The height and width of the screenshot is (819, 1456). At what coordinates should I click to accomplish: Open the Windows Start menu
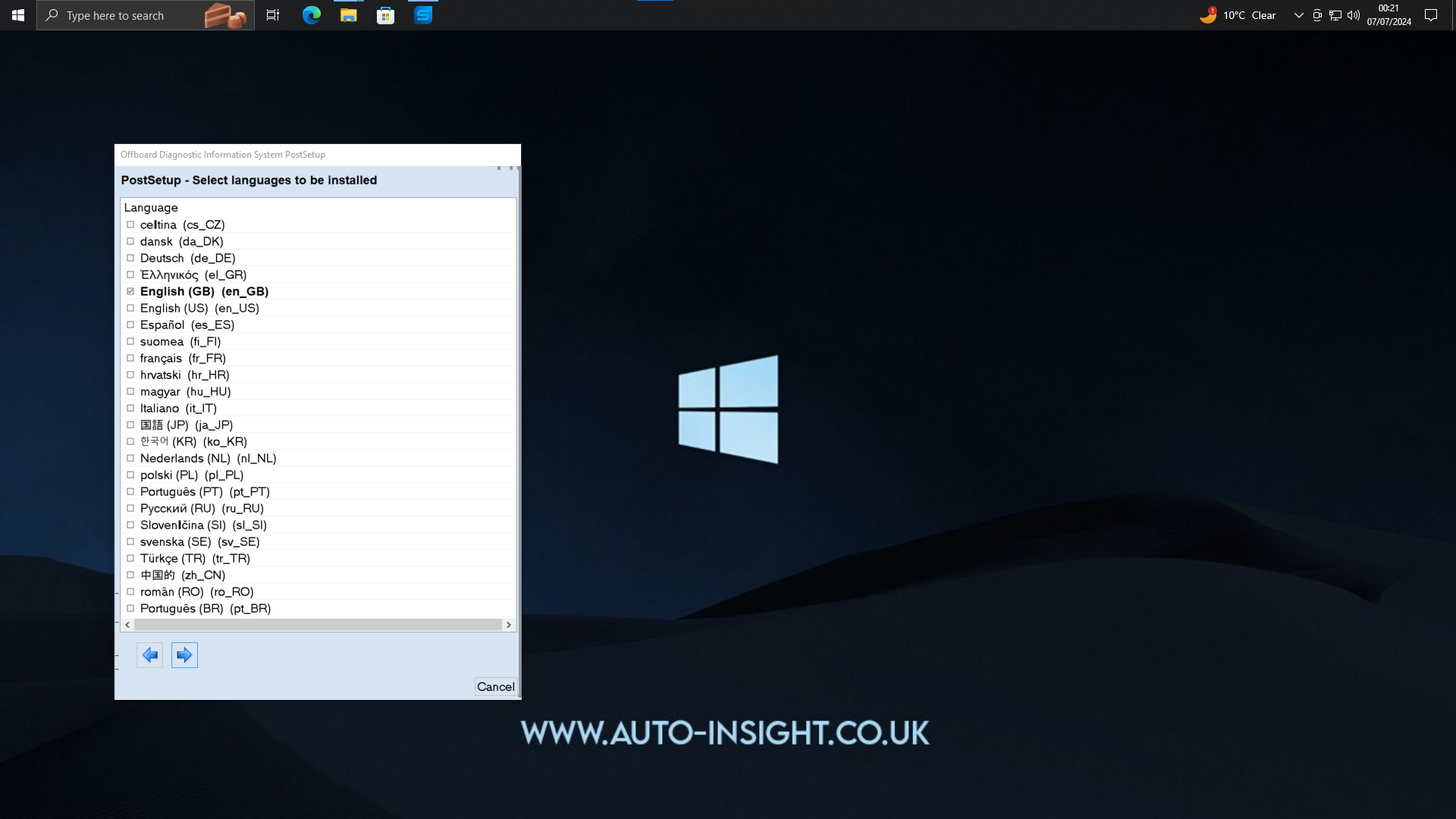[18, 15]
